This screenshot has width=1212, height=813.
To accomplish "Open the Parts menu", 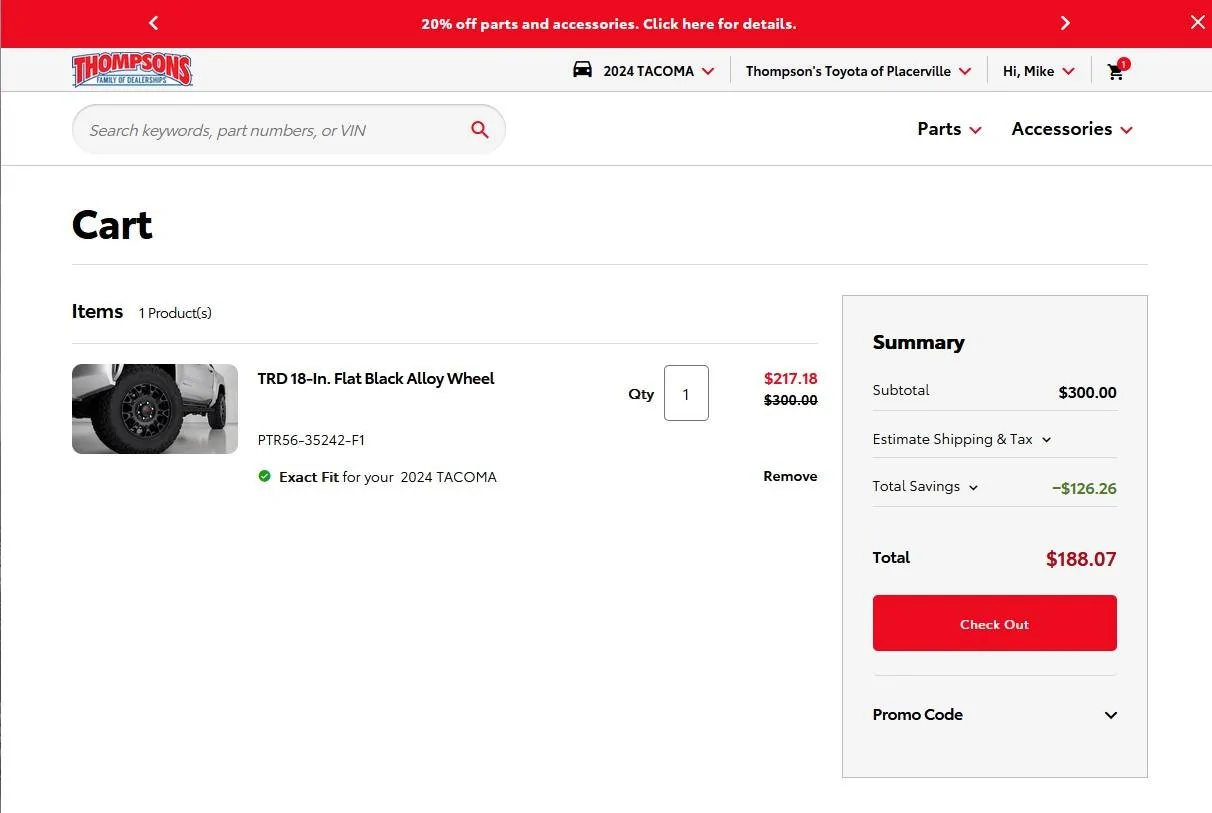I will click(949, 129).
